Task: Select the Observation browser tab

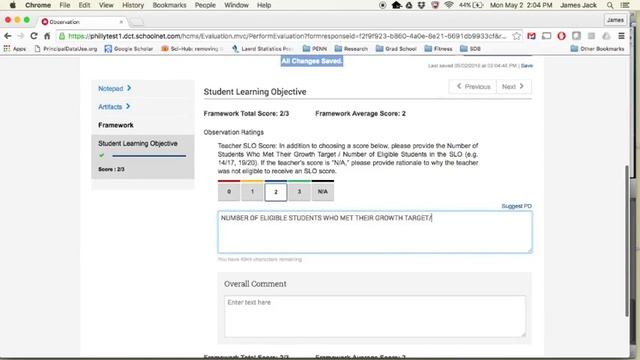Action: [82, 22]
